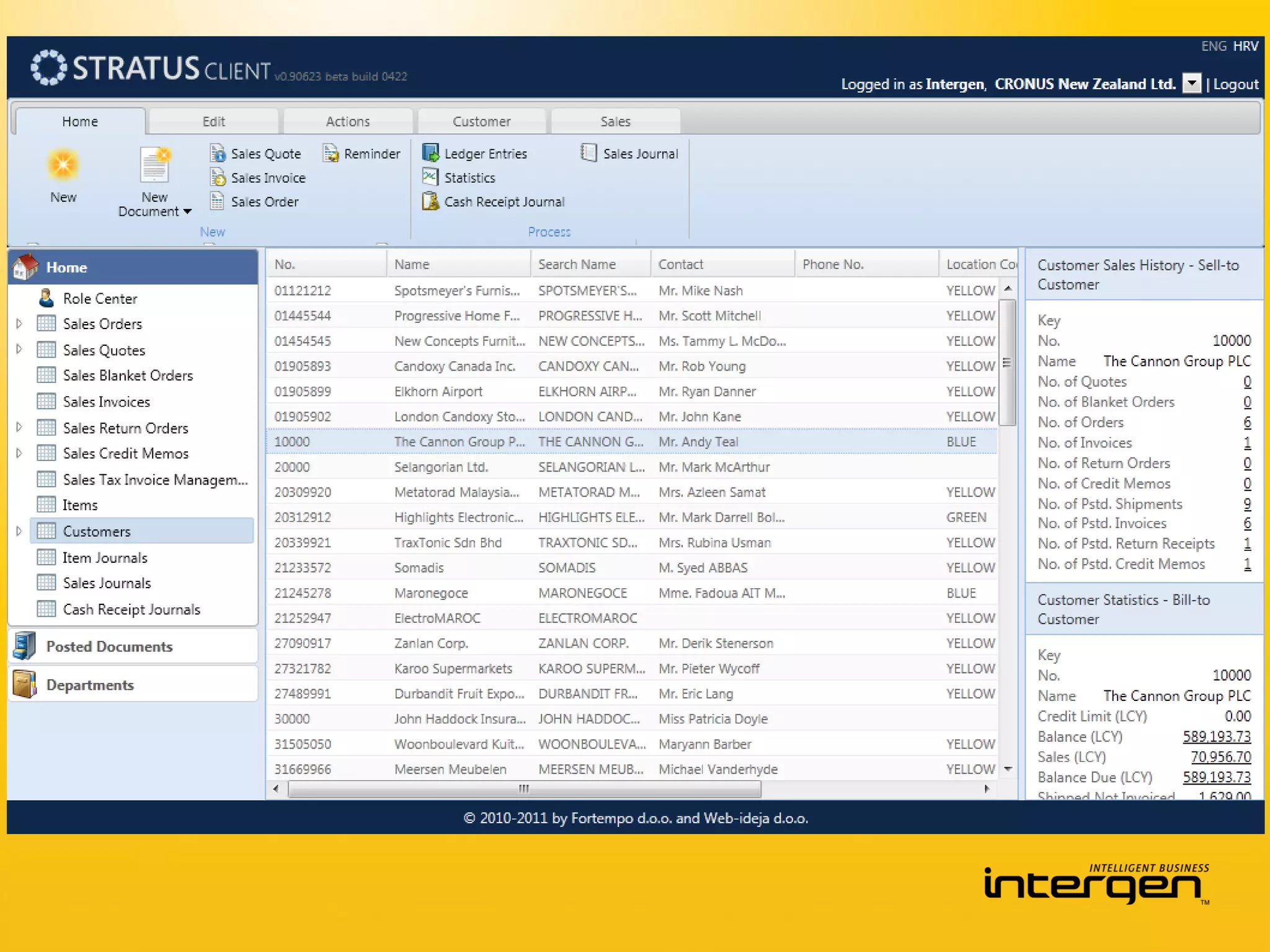Open the Sales (LCY) value 70,956.70
The image size is (1270, 952).
pos(1220,757)
